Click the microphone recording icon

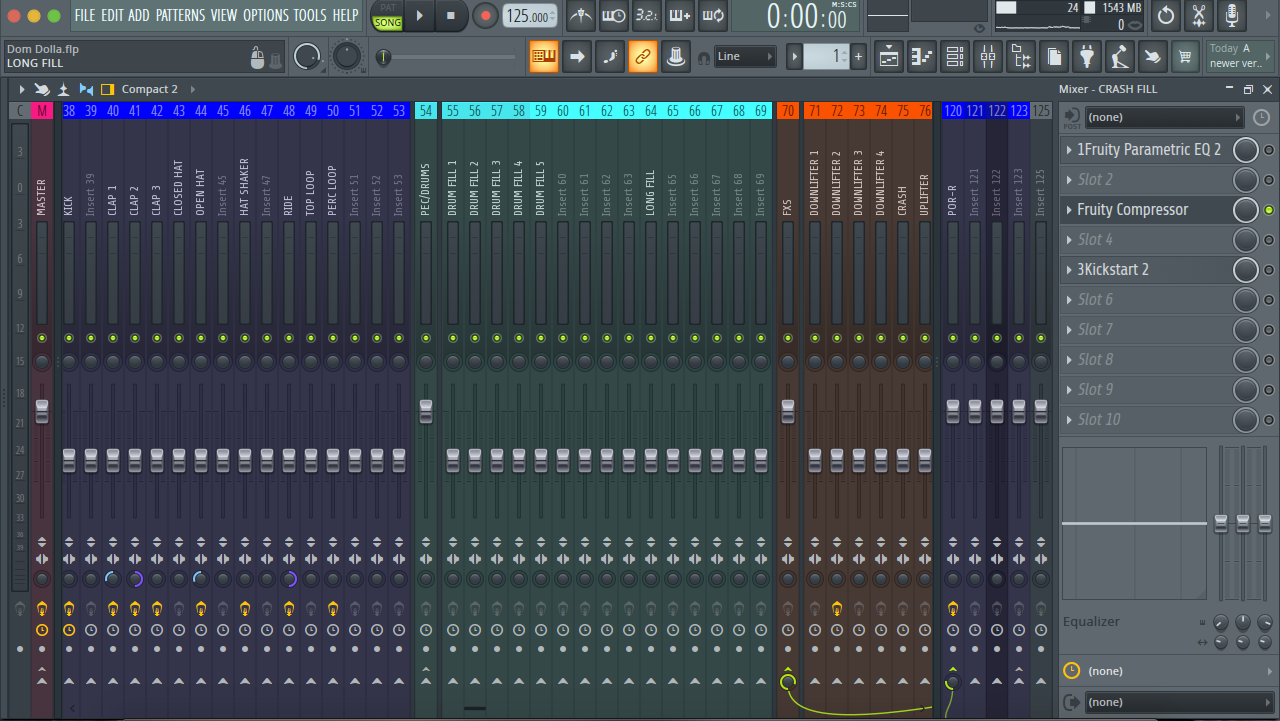pos(1232,16)
